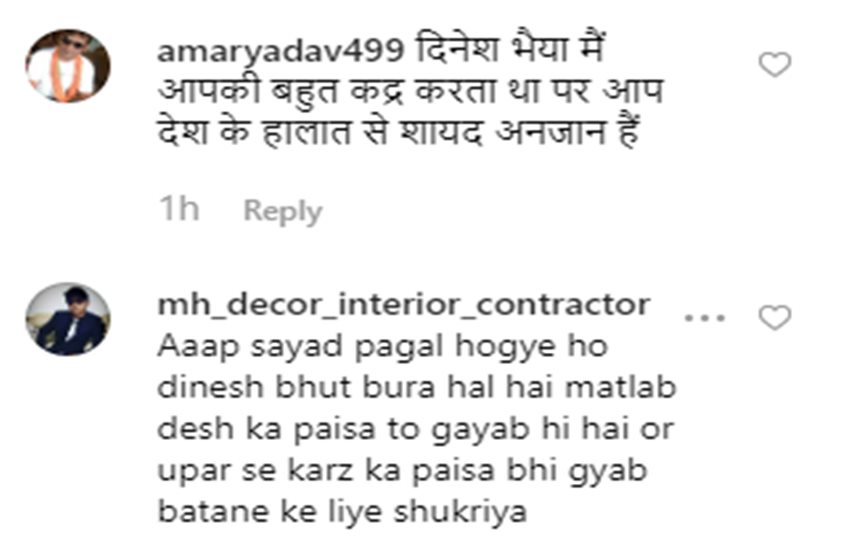Select the word 'अनजान' in the first comment

coord(551,133)
